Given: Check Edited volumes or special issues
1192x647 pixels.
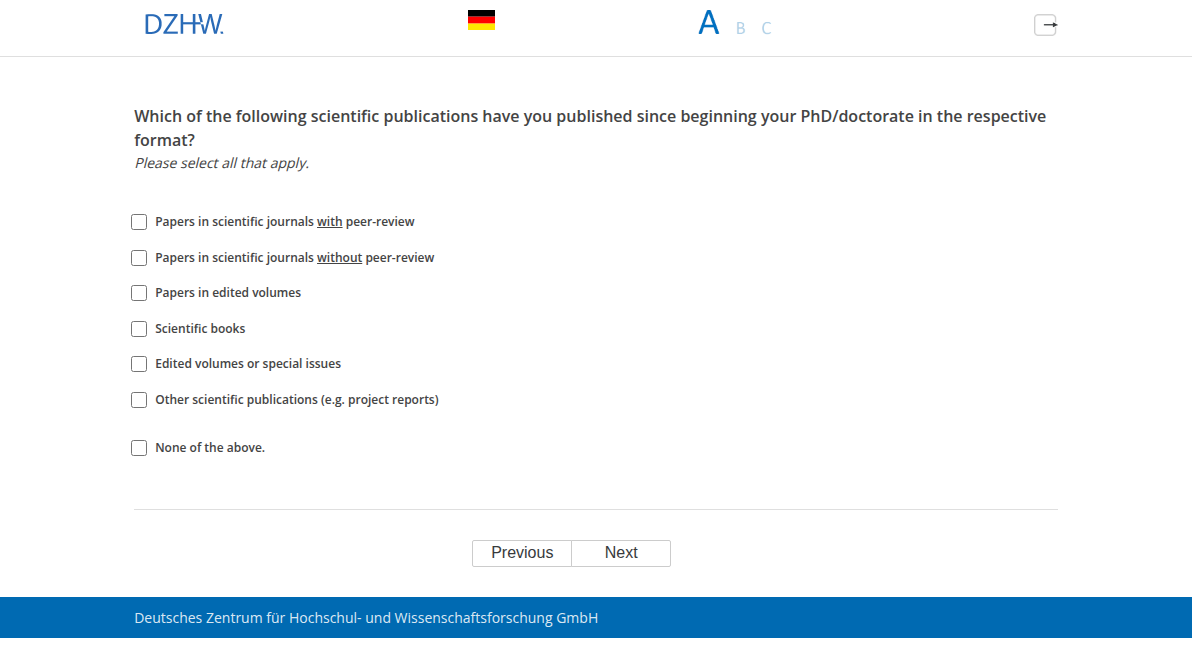Looking at the screenshot, I should (x=139, y=363).
